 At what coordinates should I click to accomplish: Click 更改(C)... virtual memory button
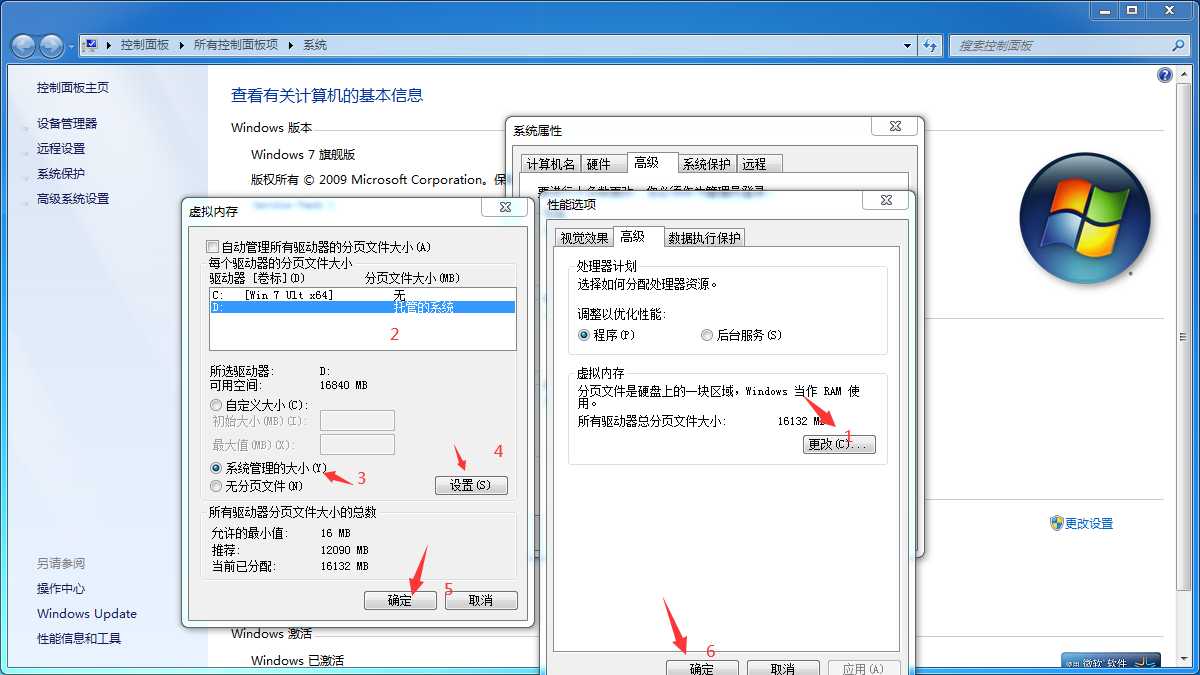point(839,444)
